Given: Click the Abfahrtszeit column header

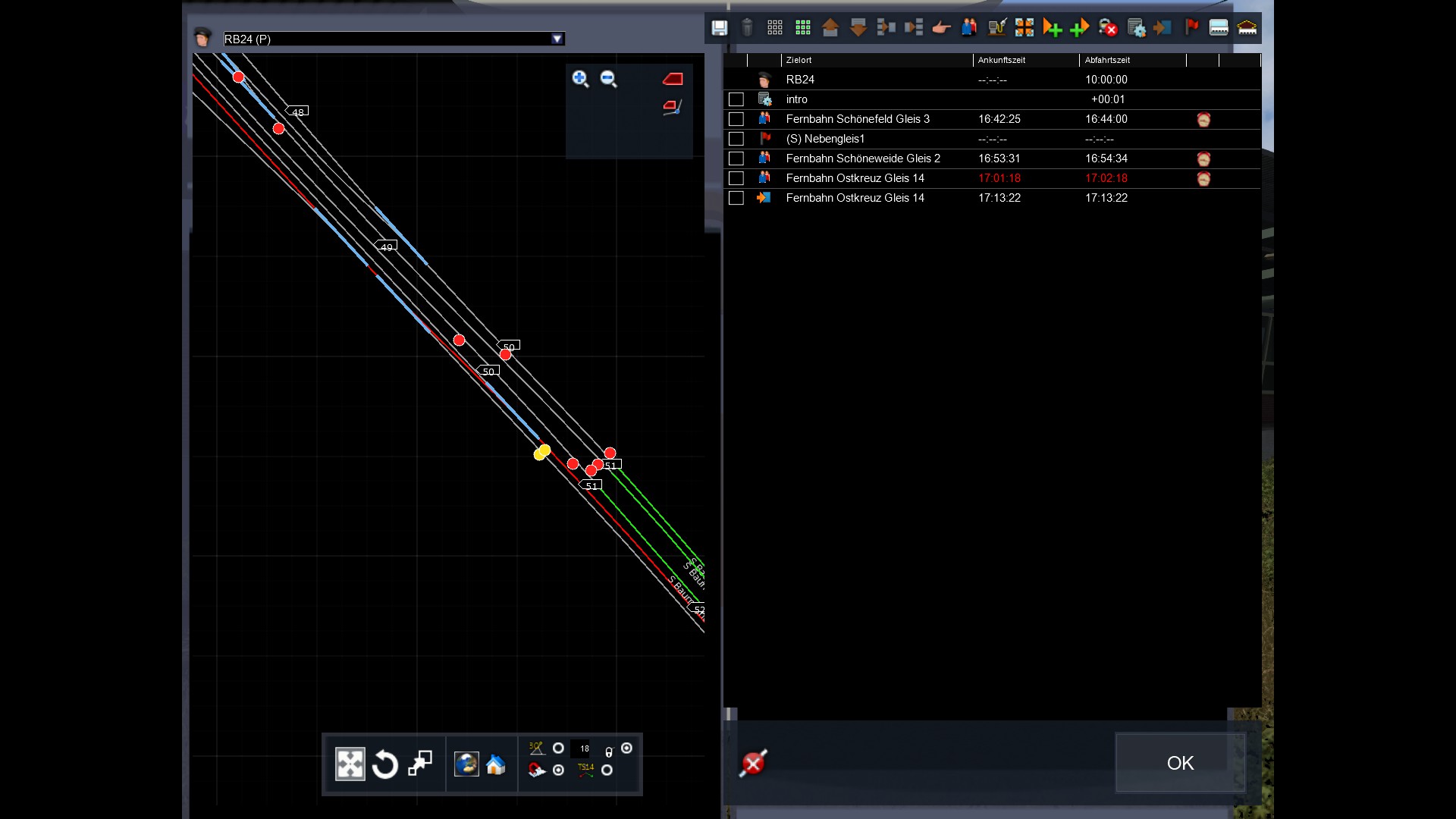Looking at the screenshot, I should tap(1107, 60).
